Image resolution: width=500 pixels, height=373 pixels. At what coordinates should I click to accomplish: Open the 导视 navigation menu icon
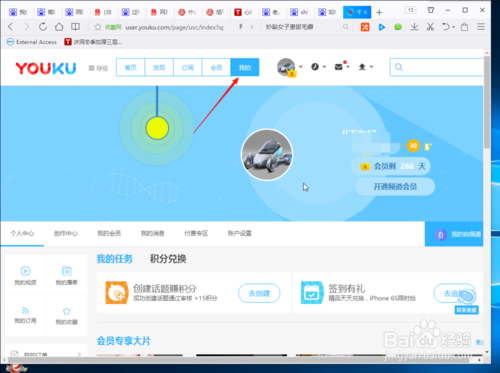98,68
